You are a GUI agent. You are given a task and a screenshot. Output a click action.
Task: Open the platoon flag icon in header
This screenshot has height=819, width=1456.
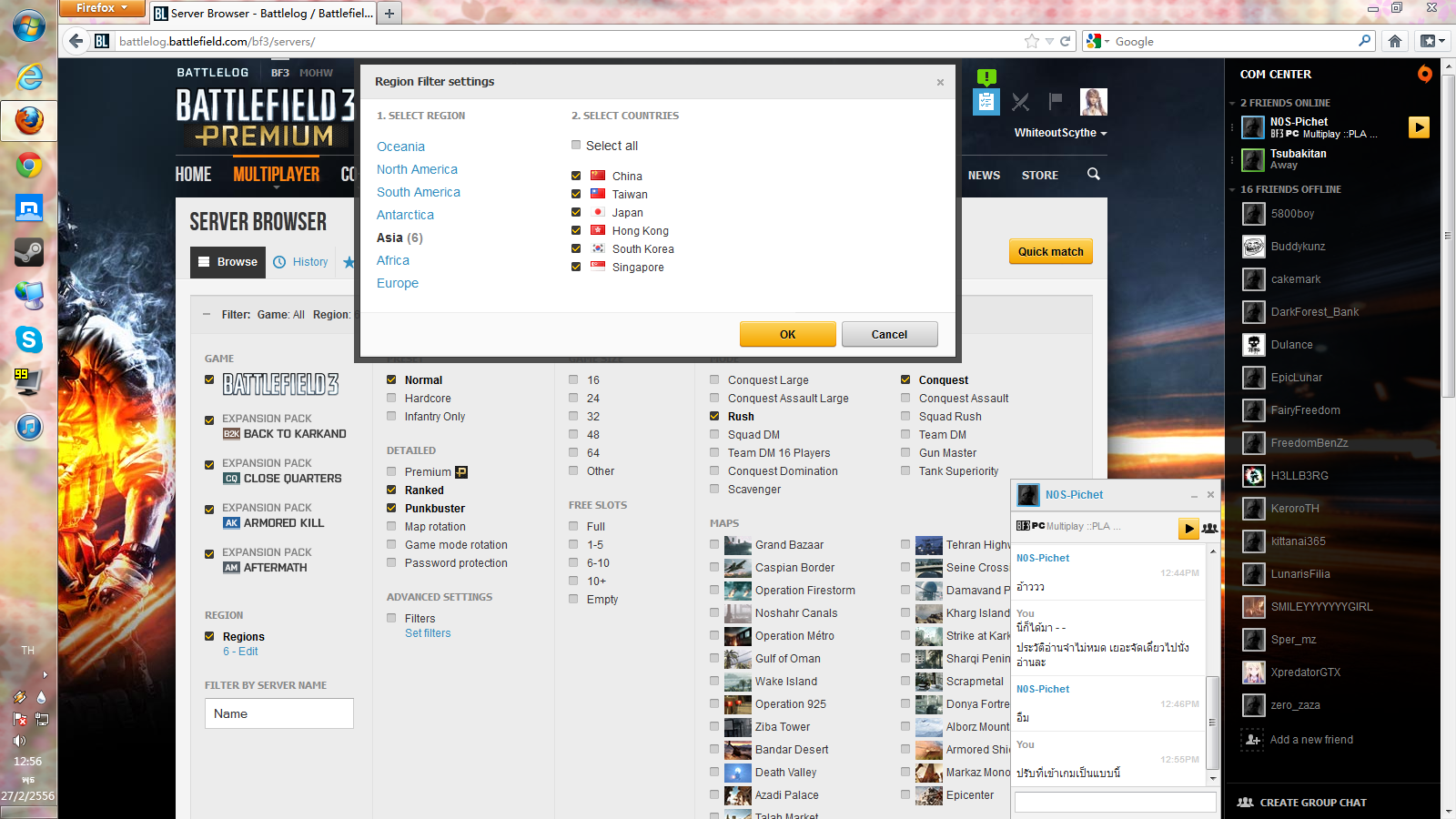1056,101
